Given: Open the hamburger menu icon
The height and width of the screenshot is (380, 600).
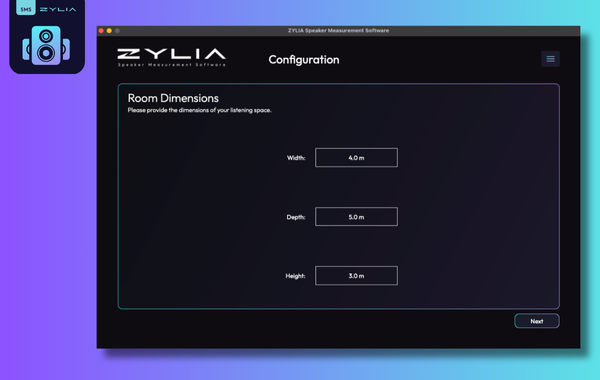Looking at the screenshot, I should tap(550, 59).
